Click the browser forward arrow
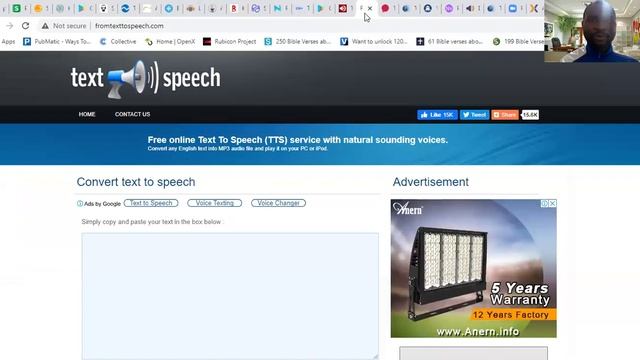The height and width of the screenshot is (360, 640). click(x=9, y=26)
